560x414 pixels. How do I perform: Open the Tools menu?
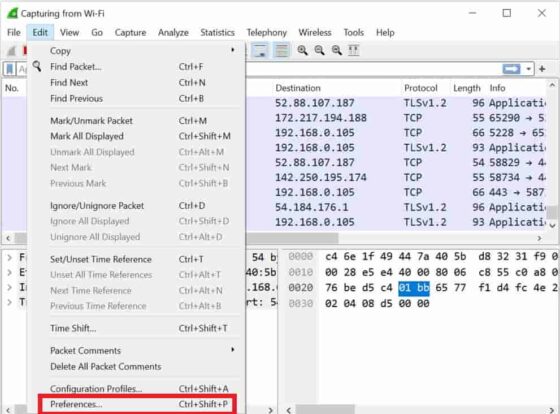354,33
